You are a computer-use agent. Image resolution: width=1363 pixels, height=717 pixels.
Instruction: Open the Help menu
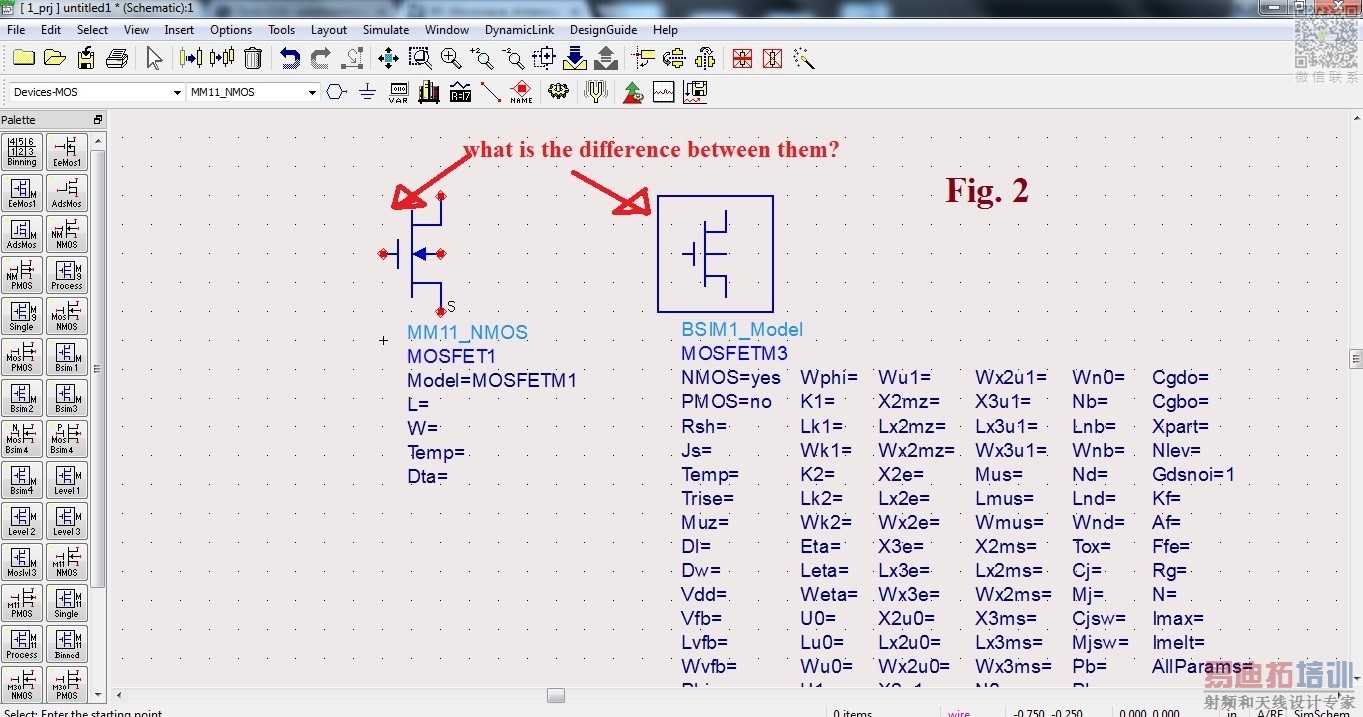click(x=665, y=30)
